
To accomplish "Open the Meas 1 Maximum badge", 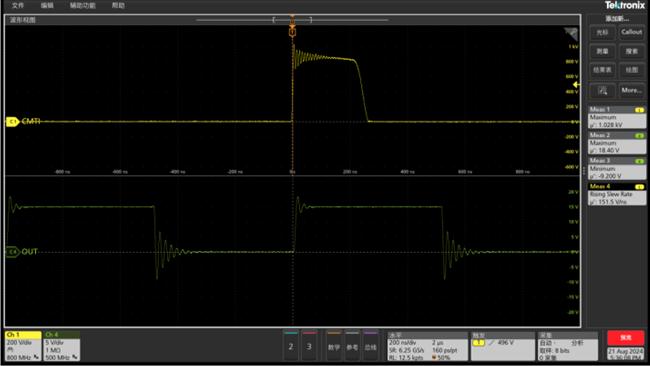I will coord(617,117).
